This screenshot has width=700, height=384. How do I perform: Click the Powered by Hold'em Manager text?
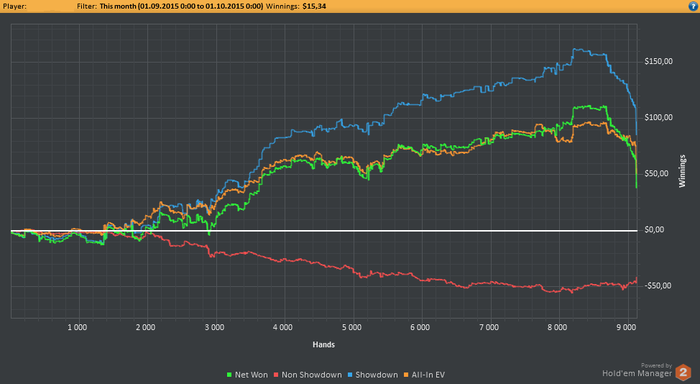[637, 371]
